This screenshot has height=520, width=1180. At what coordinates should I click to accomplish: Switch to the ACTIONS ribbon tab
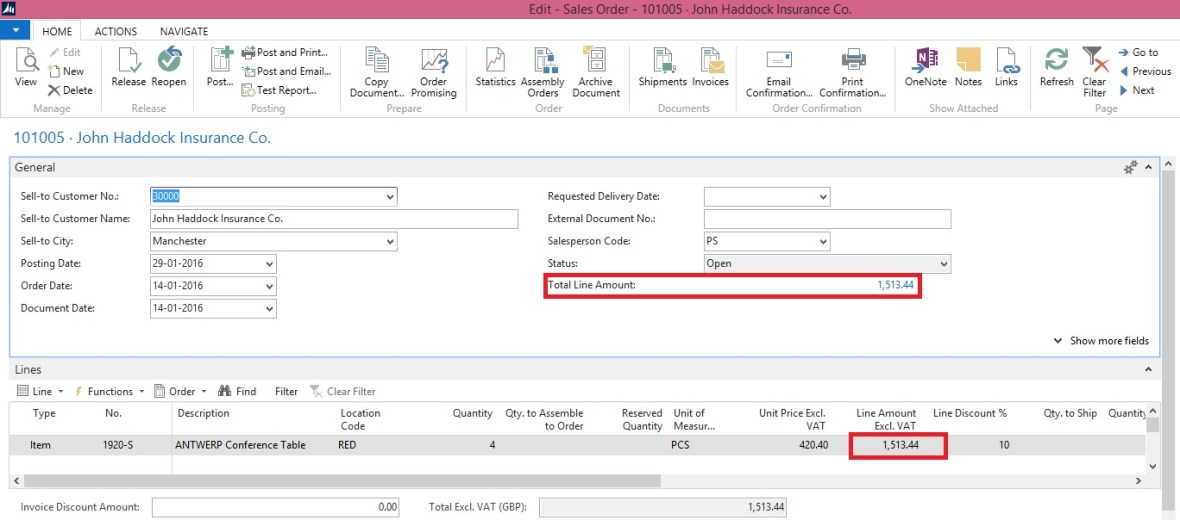click(116, 31)
